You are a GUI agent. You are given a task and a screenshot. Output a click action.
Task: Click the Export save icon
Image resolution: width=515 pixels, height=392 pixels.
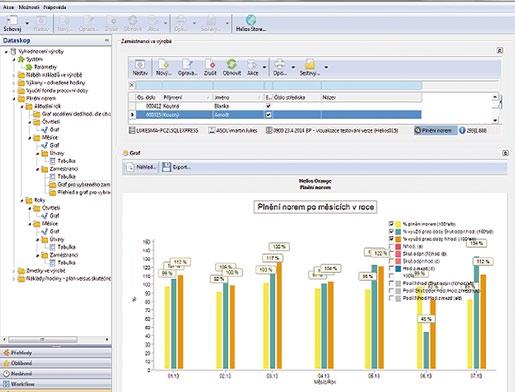(166, 167)
